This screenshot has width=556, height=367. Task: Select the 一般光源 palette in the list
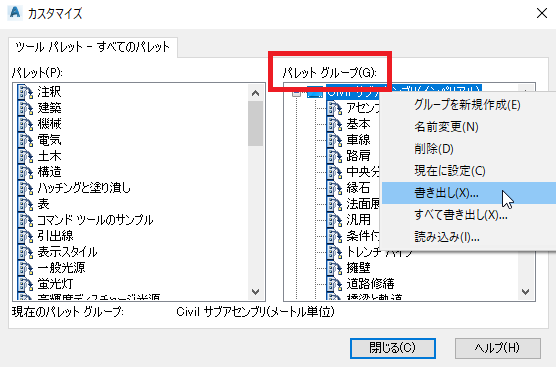(x=62, y=268)
